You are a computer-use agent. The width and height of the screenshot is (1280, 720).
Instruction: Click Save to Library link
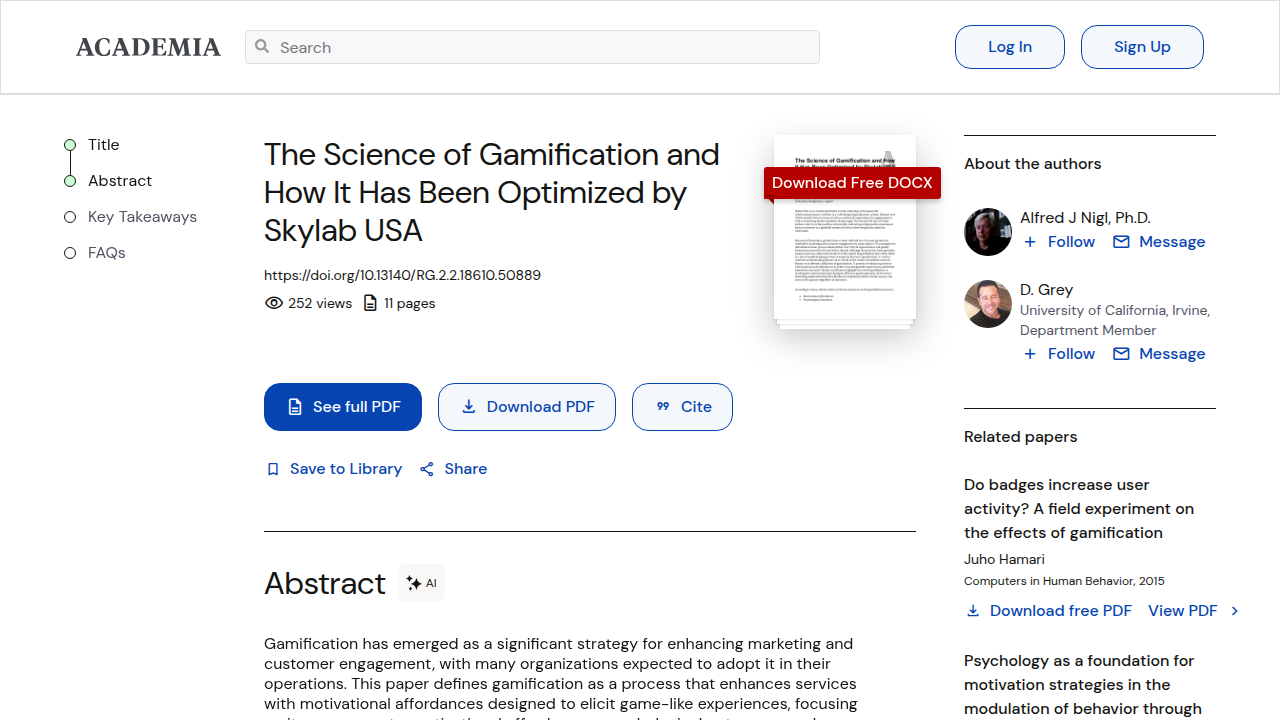click(346, 469)
